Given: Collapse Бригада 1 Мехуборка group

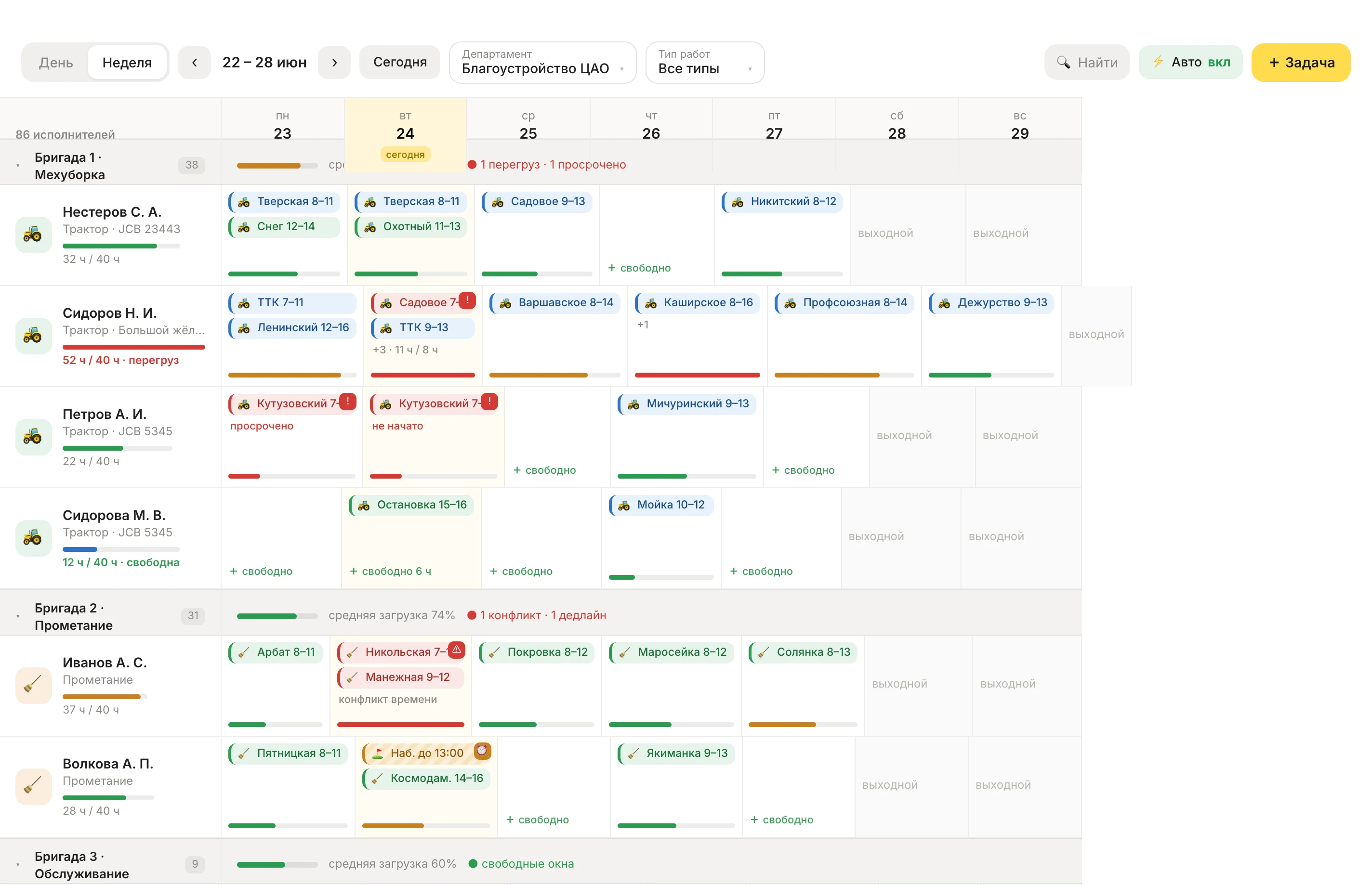Looking at the screenshot, I should click(18, 166).
